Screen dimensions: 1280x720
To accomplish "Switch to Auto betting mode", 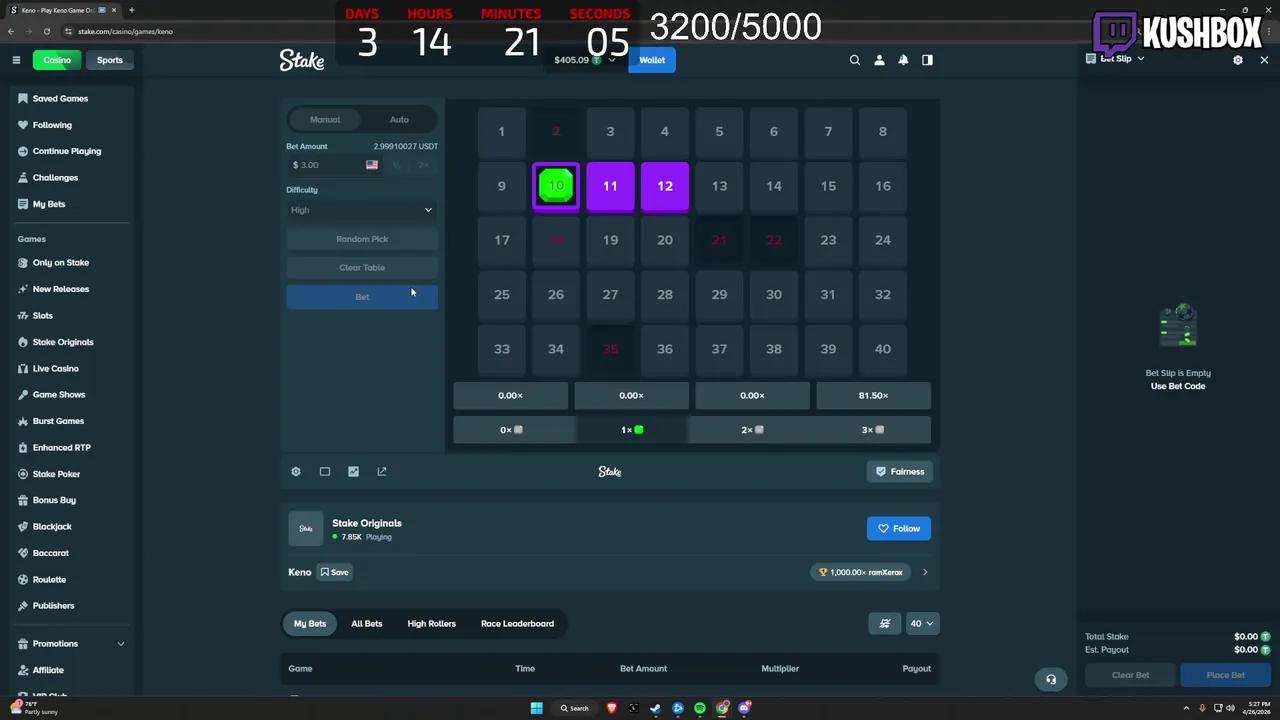I will (x=399, y=119).
